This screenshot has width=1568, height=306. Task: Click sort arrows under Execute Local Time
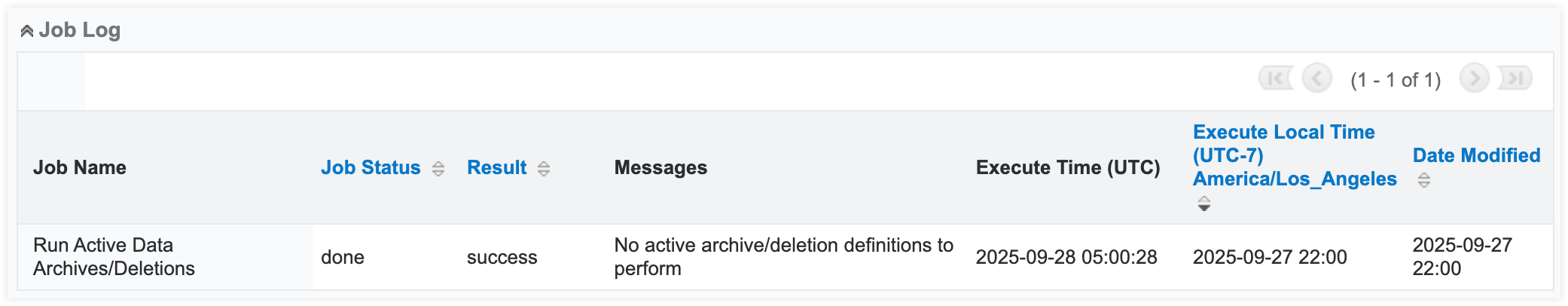1203,203
